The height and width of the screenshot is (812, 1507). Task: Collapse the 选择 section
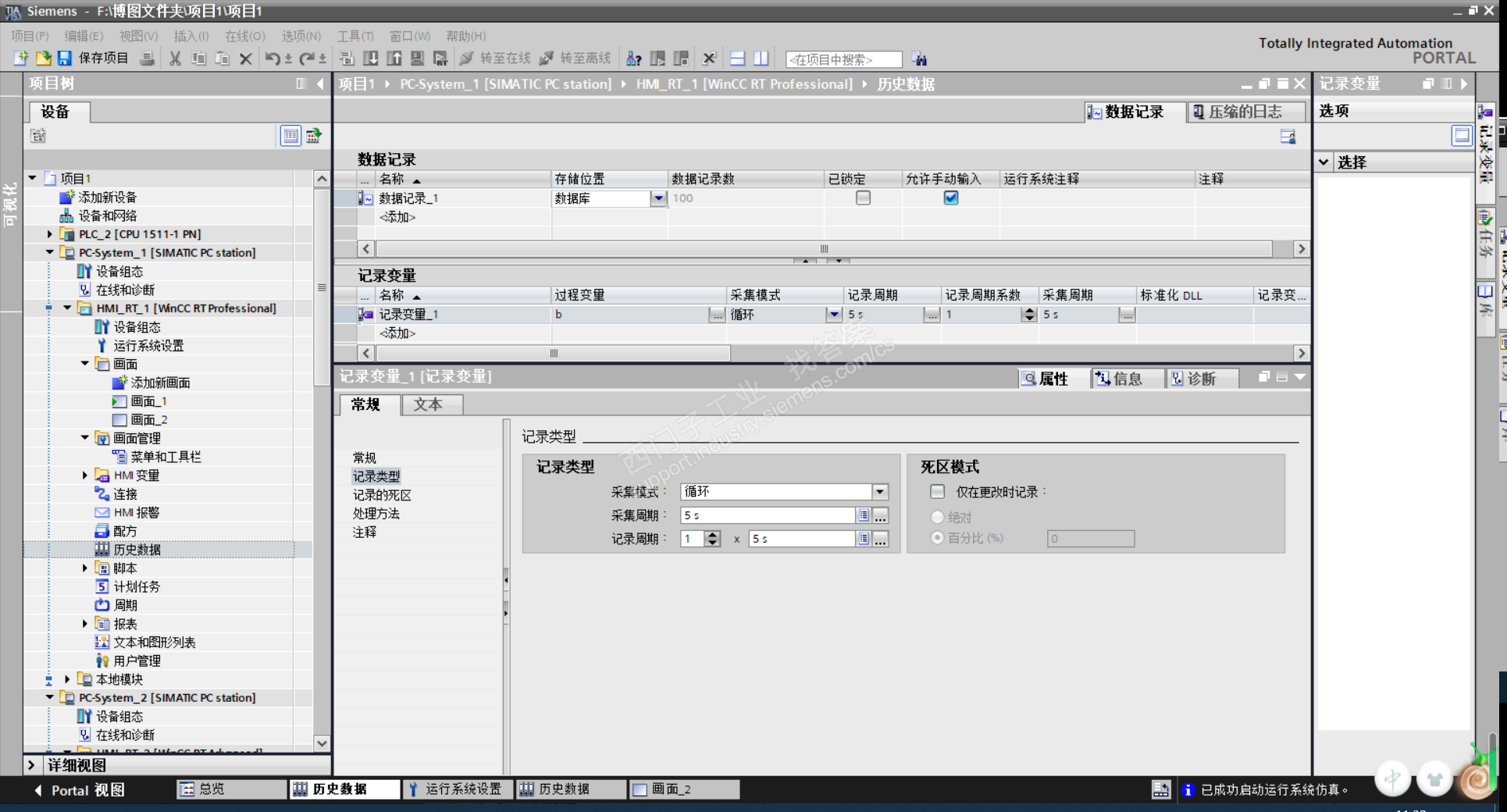click(x=1324, y=162)
